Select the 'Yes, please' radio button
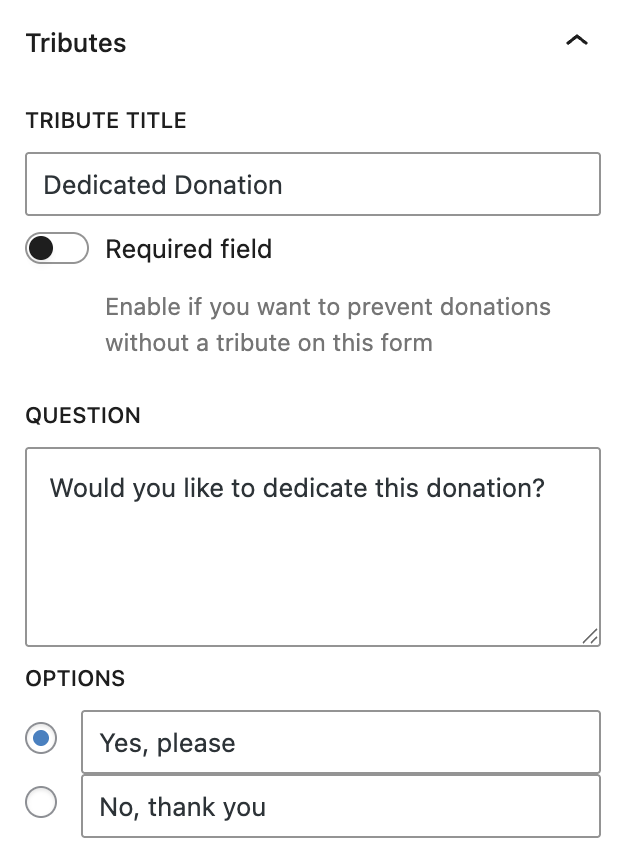Screen dimensions: 624x859 (41, 739)
